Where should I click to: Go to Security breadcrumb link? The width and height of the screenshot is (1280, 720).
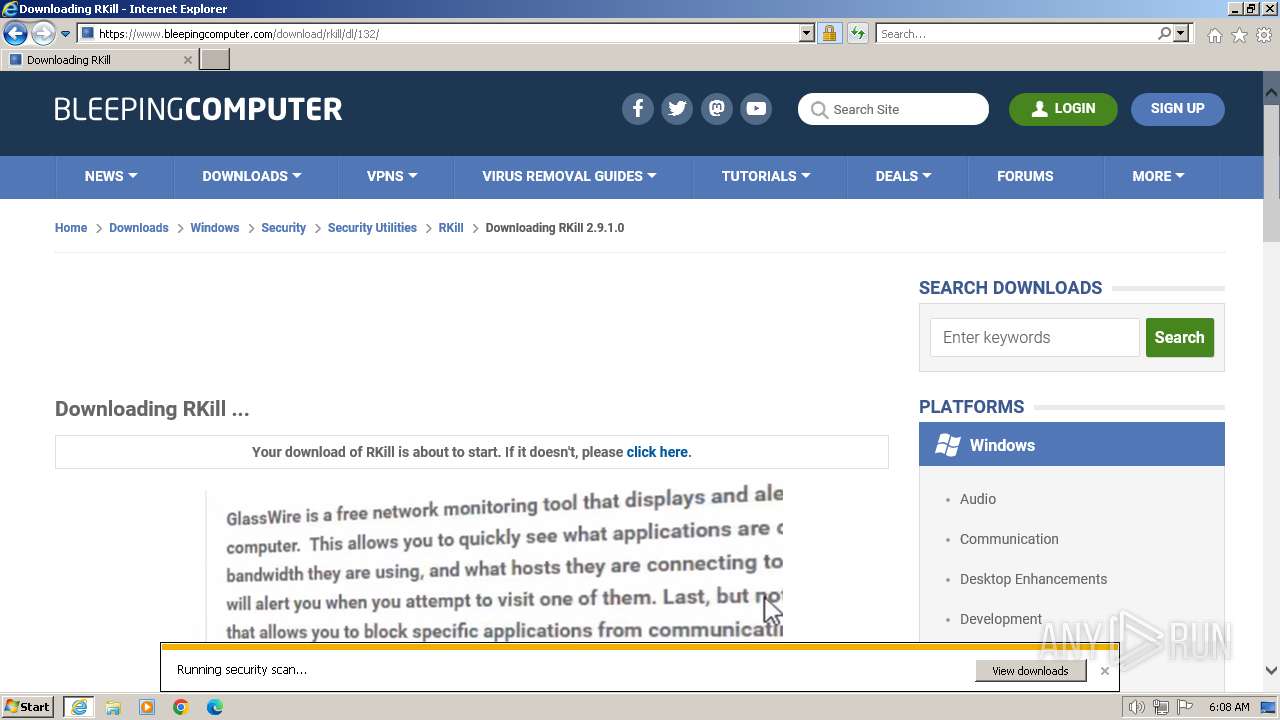283,228
